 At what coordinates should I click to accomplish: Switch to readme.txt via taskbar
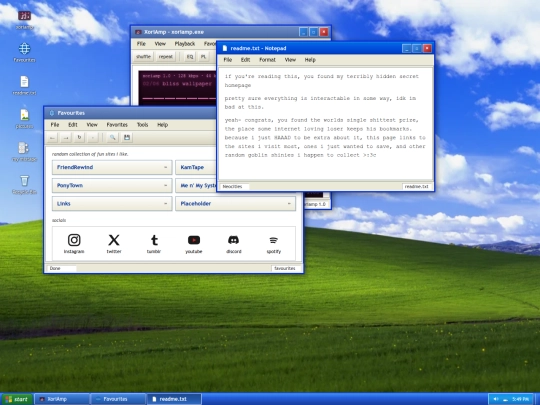[174, 399]
